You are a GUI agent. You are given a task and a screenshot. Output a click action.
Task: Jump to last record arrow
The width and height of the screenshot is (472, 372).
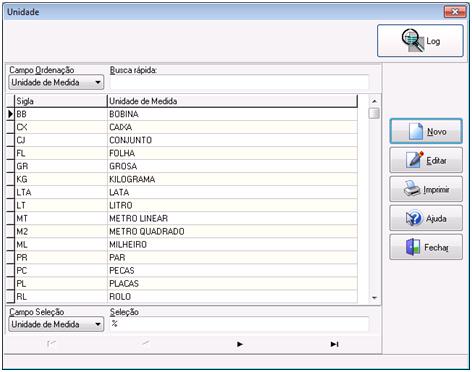pos(334,344)
